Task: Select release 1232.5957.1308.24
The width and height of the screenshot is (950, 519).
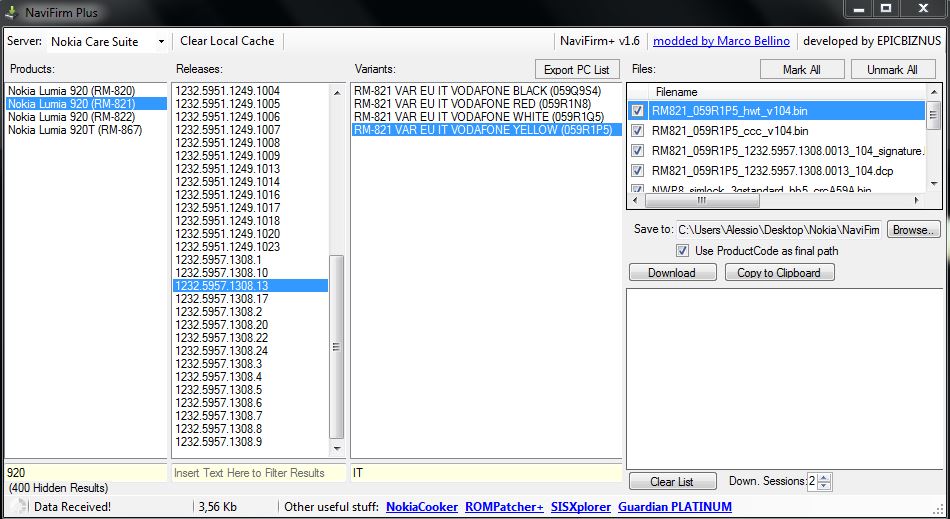Action: tap(250, 351)
